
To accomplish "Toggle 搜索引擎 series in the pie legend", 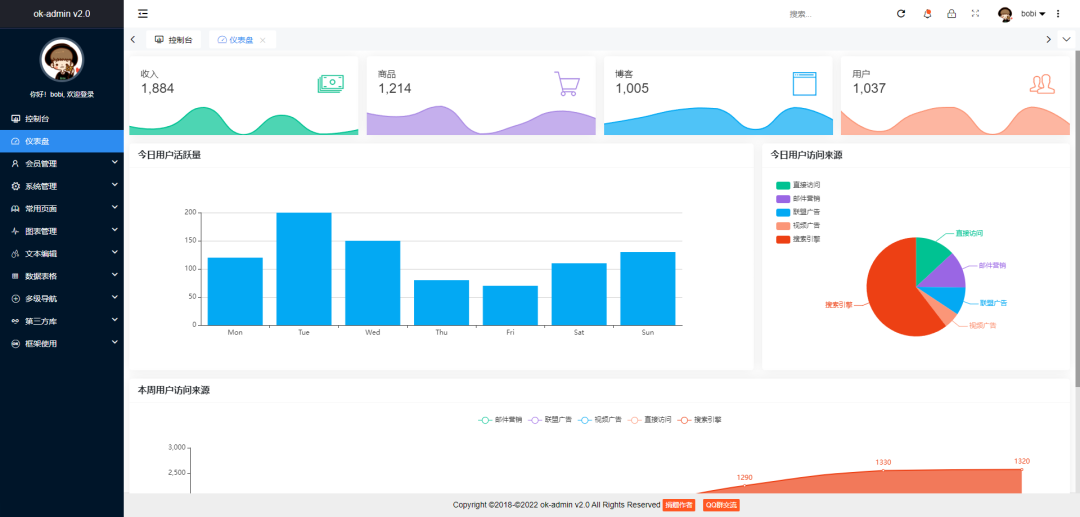I will pos(798,239).
